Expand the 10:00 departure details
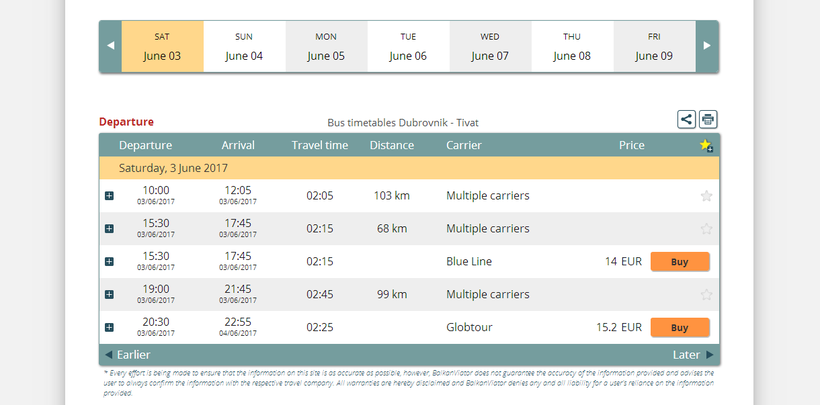The width and height of the screenshot is (820, 405). (109, 196)
